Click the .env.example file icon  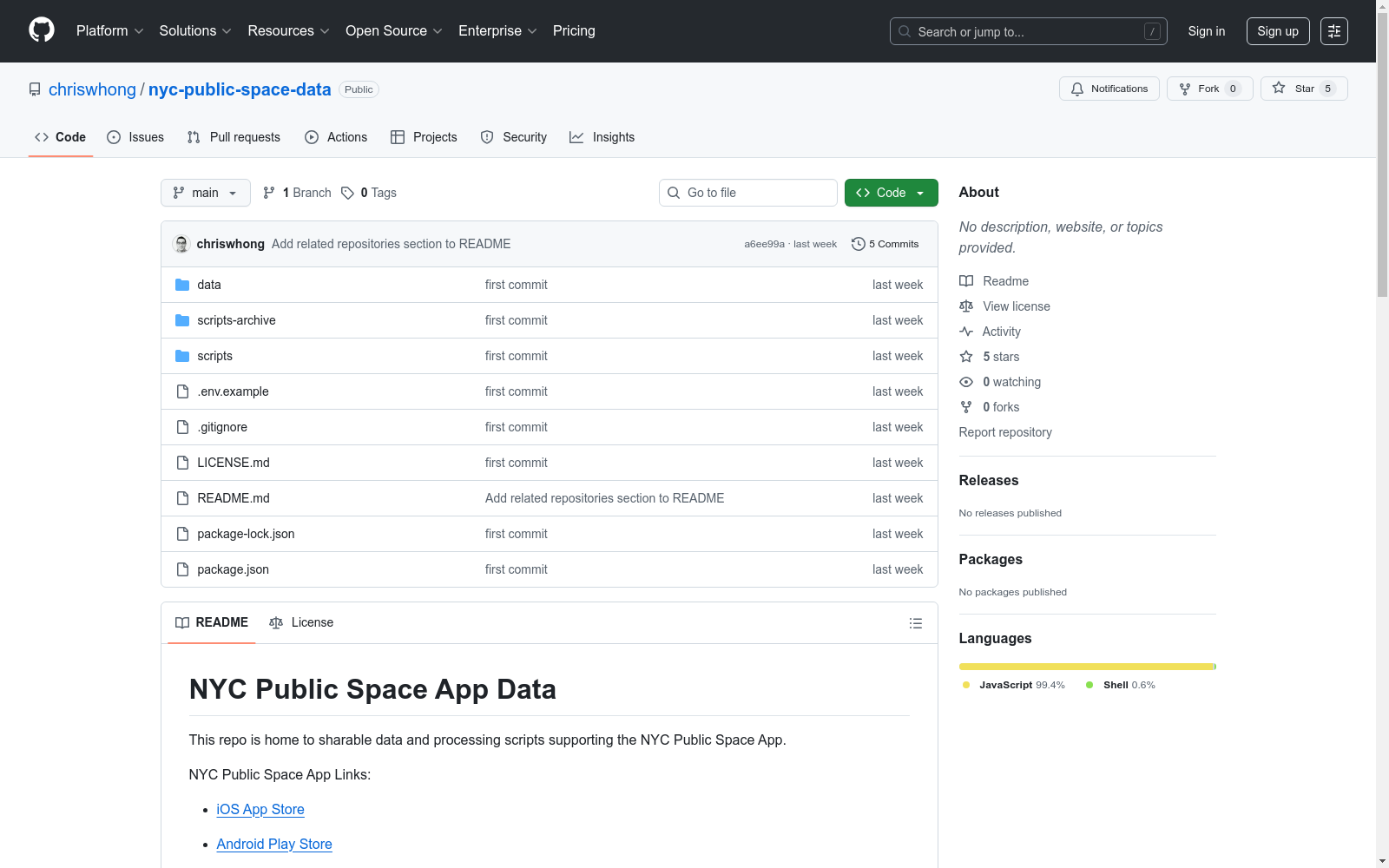[182, 391]
